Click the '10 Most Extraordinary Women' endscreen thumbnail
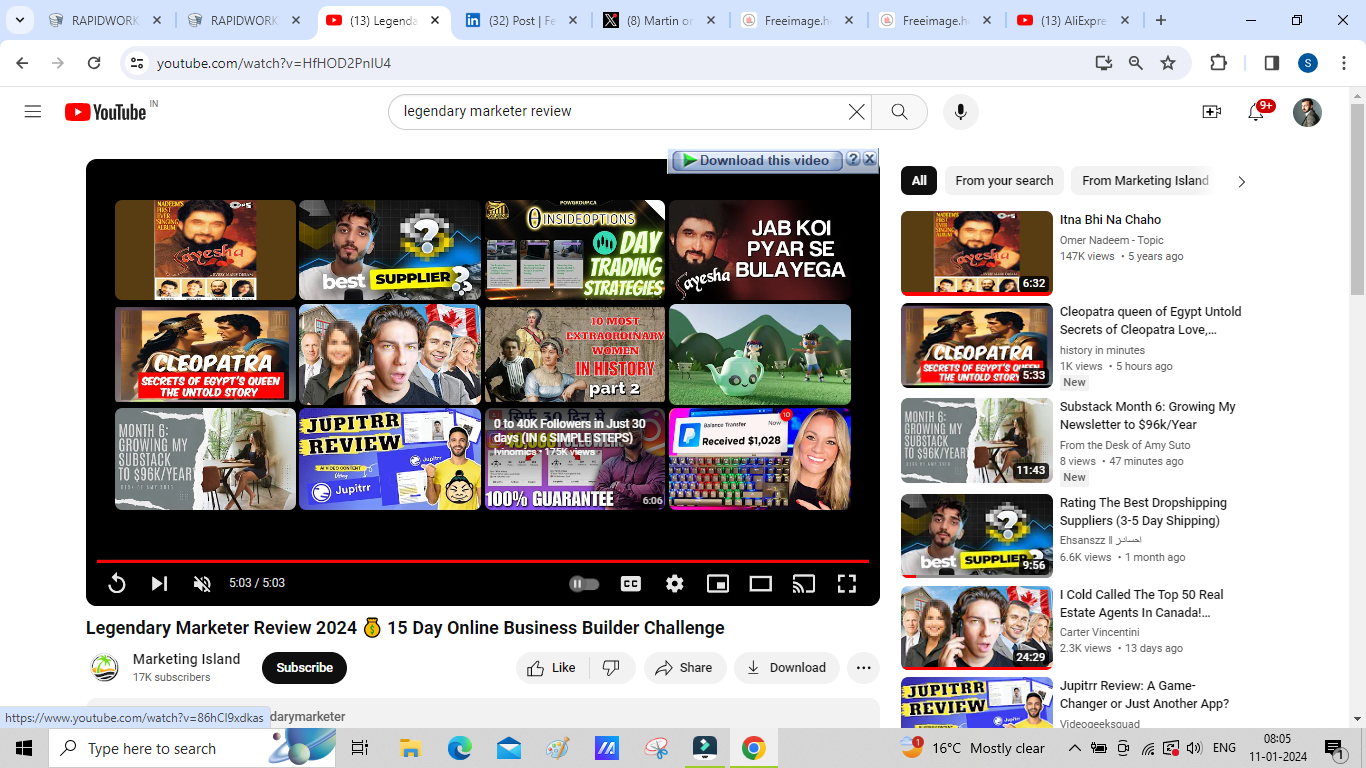The width and height of the screenshot is (1366, 768). [575, 354]
